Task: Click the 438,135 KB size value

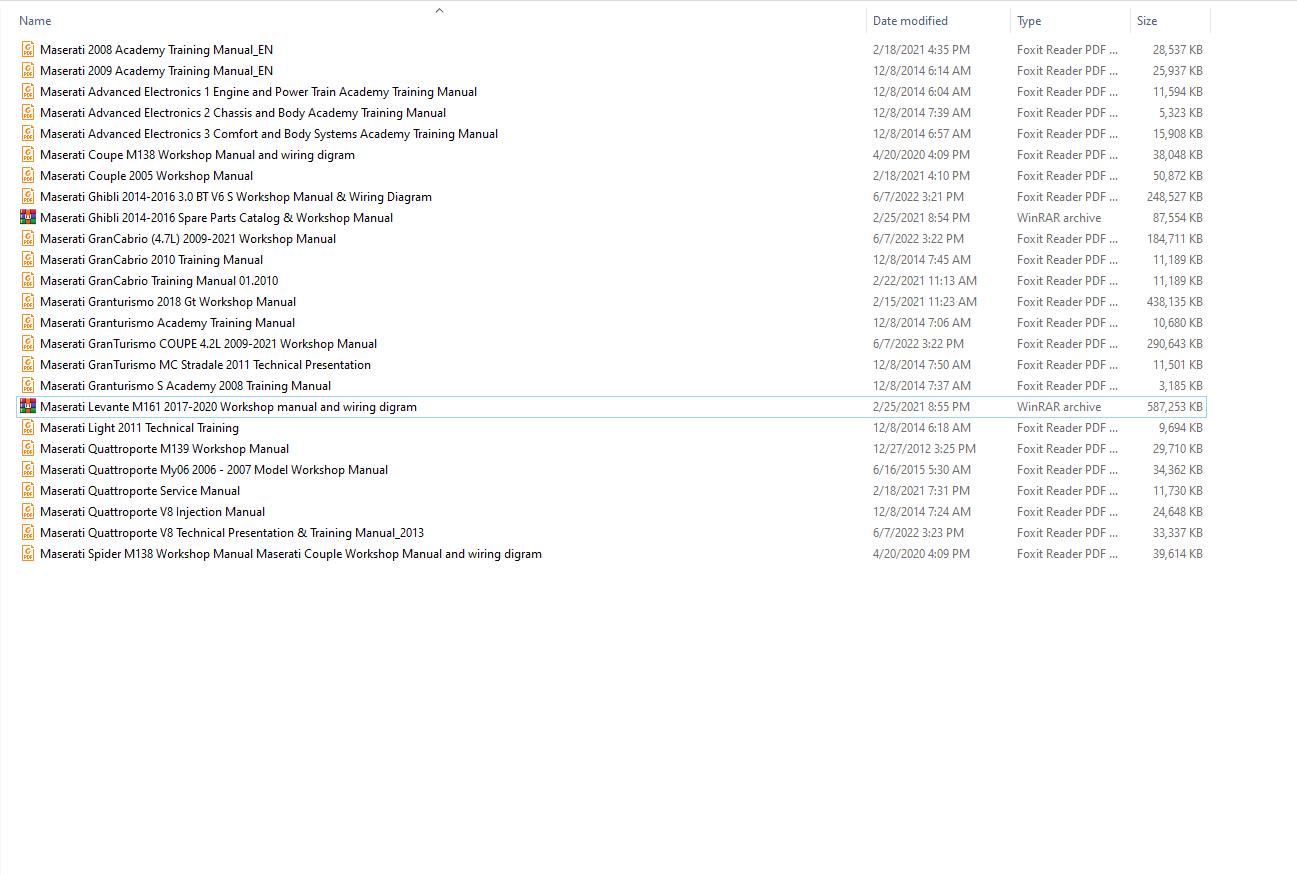Action: 1174,301
